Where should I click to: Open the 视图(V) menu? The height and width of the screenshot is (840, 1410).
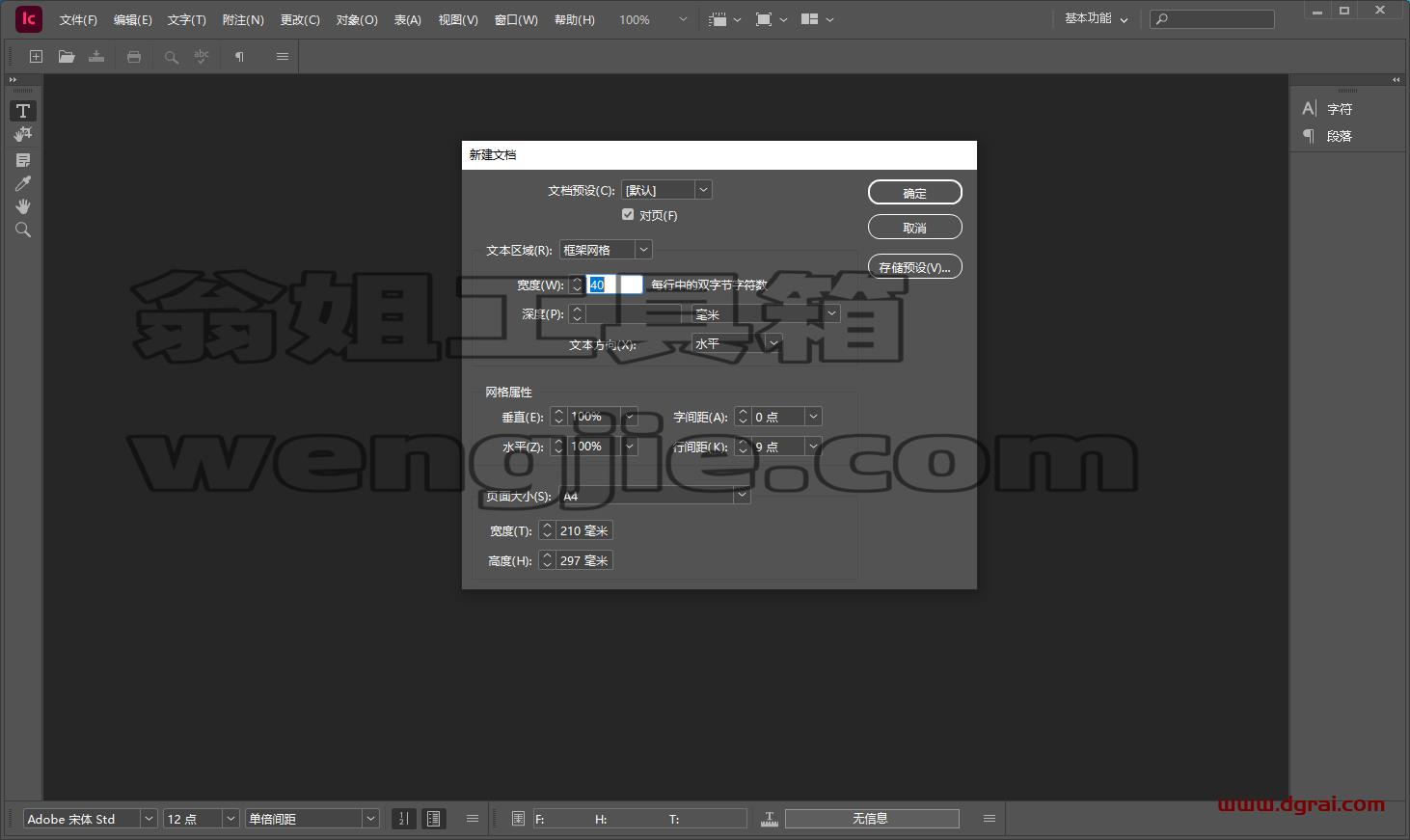[x=458, y=19]
